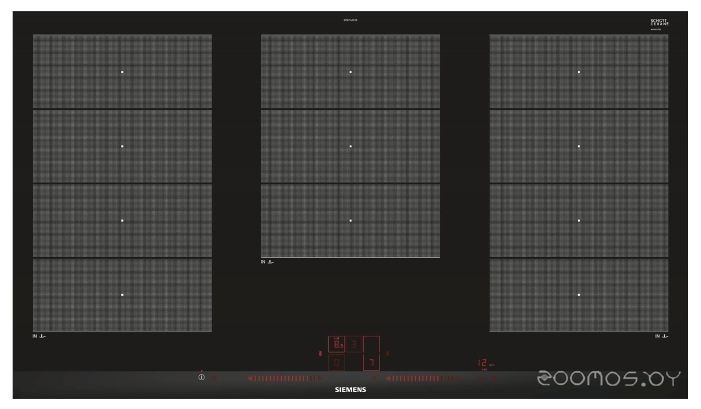
Task: Tap the main power on/off icon
Action: [x=201, y=377]
